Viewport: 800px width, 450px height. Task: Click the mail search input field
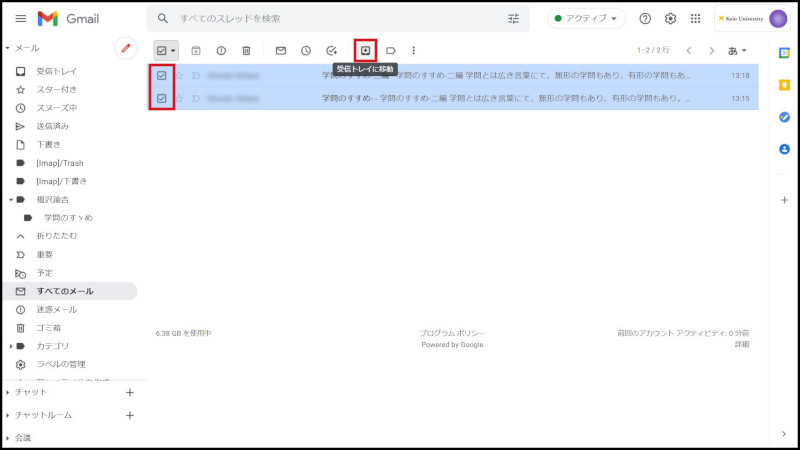[340, 19]
